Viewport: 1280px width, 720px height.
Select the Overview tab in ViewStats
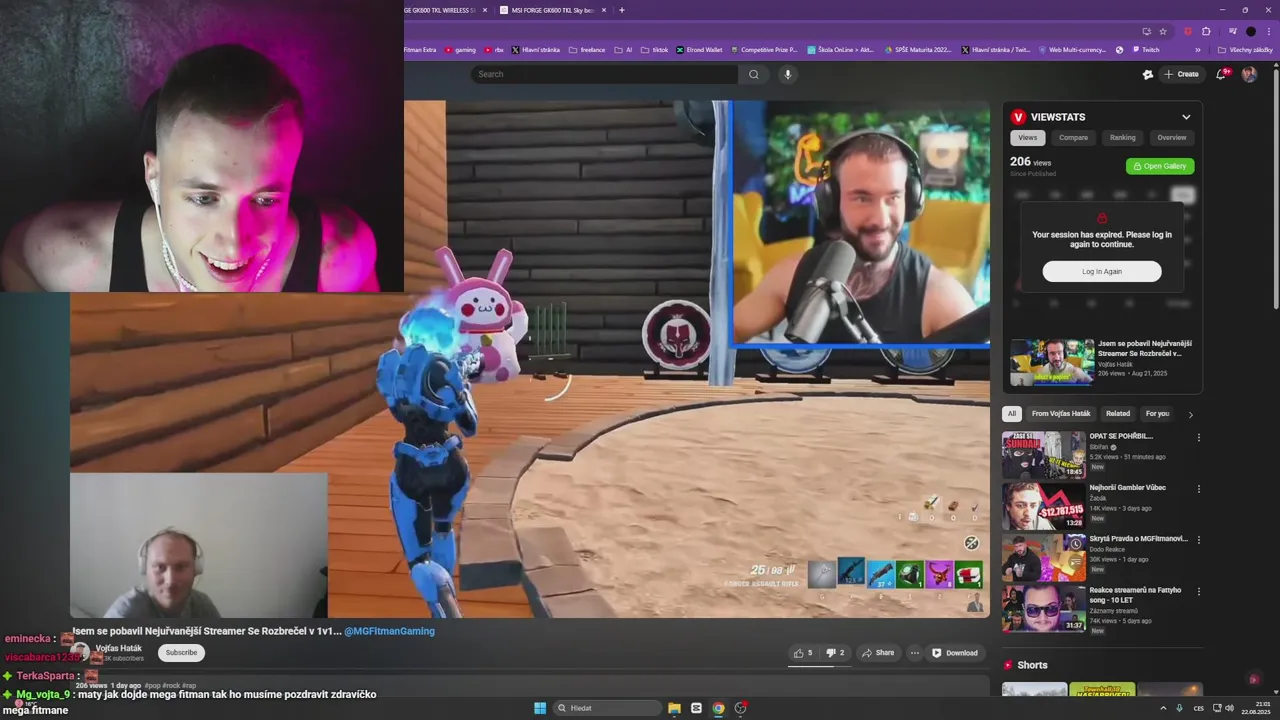coord(1171,137)
